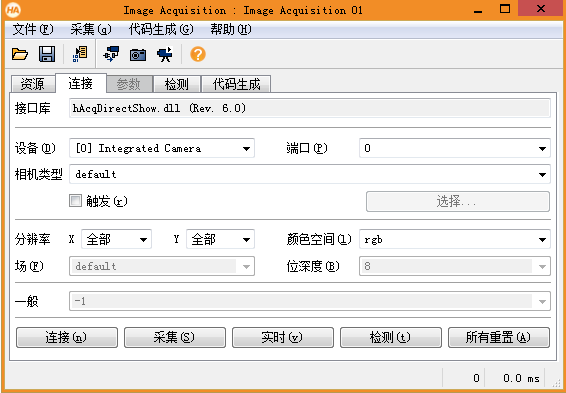Screen dimensions: 566x393
Task: Switch to the 资源 tab
Action: click(33, 84)
